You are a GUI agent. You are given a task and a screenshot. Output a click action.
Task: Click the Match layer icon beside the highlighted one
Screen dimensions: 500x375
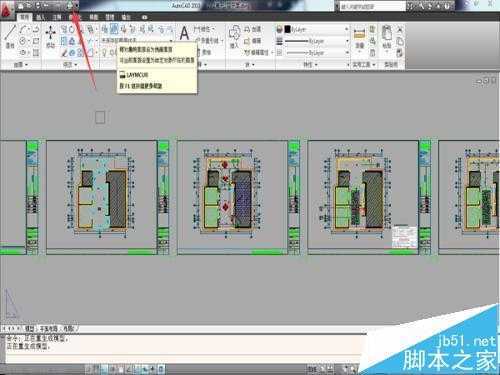point(124,29)
